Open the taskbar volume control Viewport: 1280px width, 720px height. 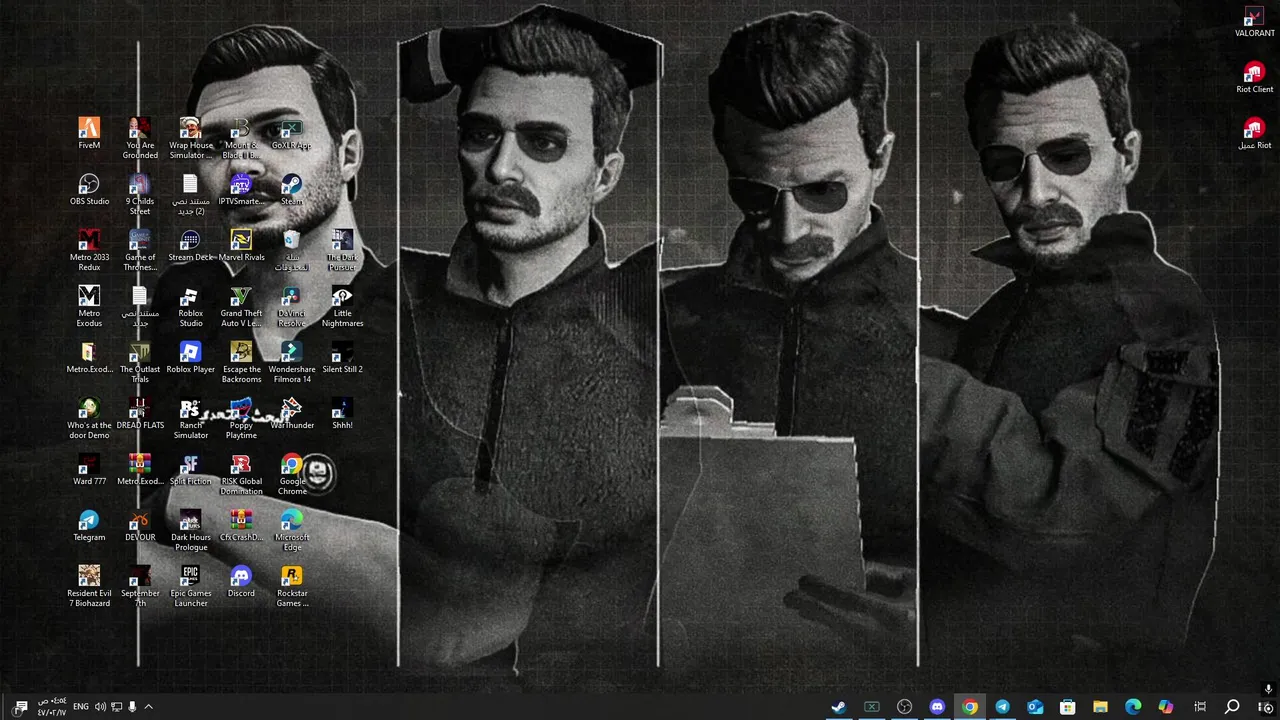100,707
